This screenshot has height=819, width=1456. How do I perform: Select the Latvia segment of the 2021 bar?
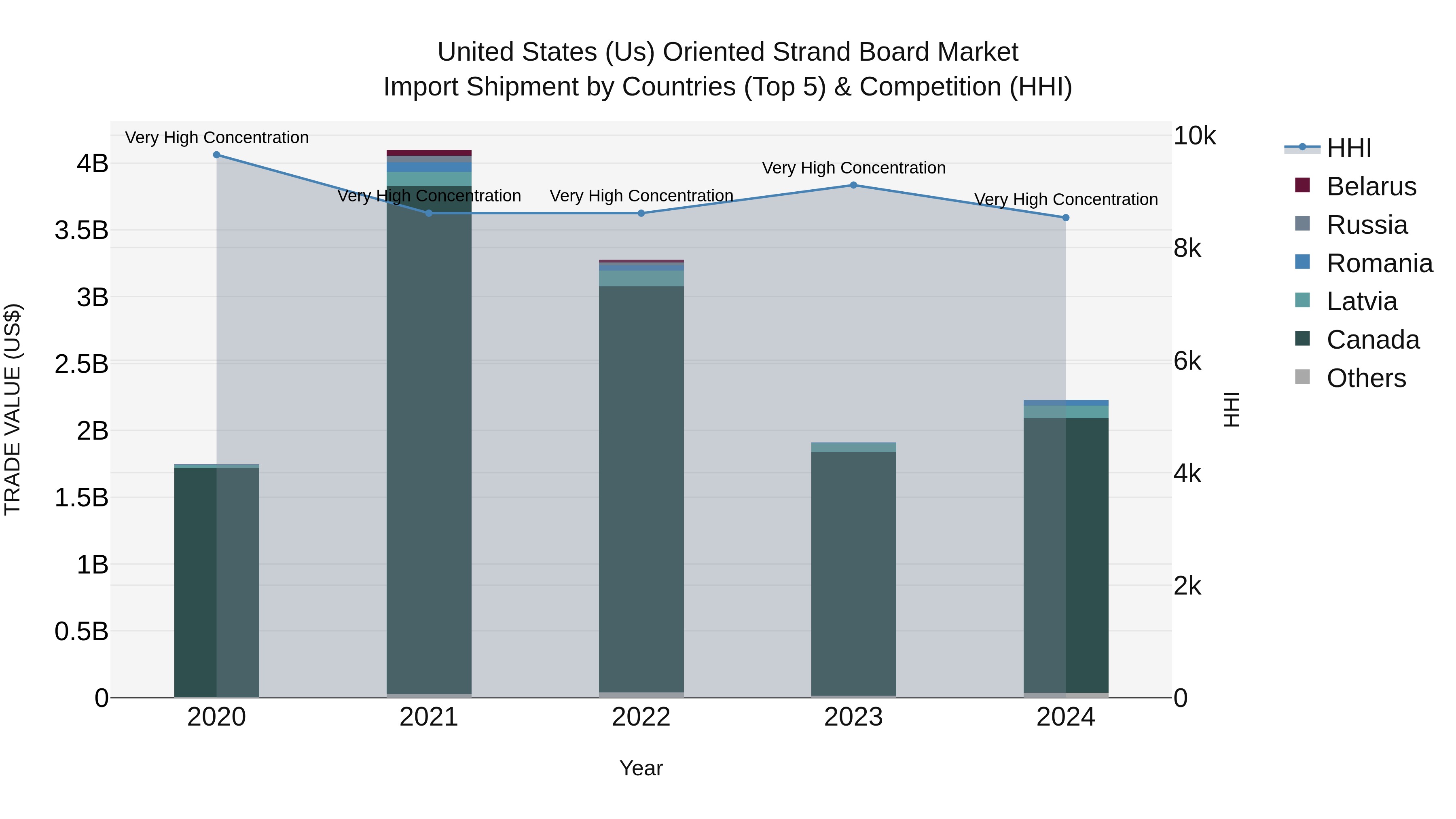(429, 179)
